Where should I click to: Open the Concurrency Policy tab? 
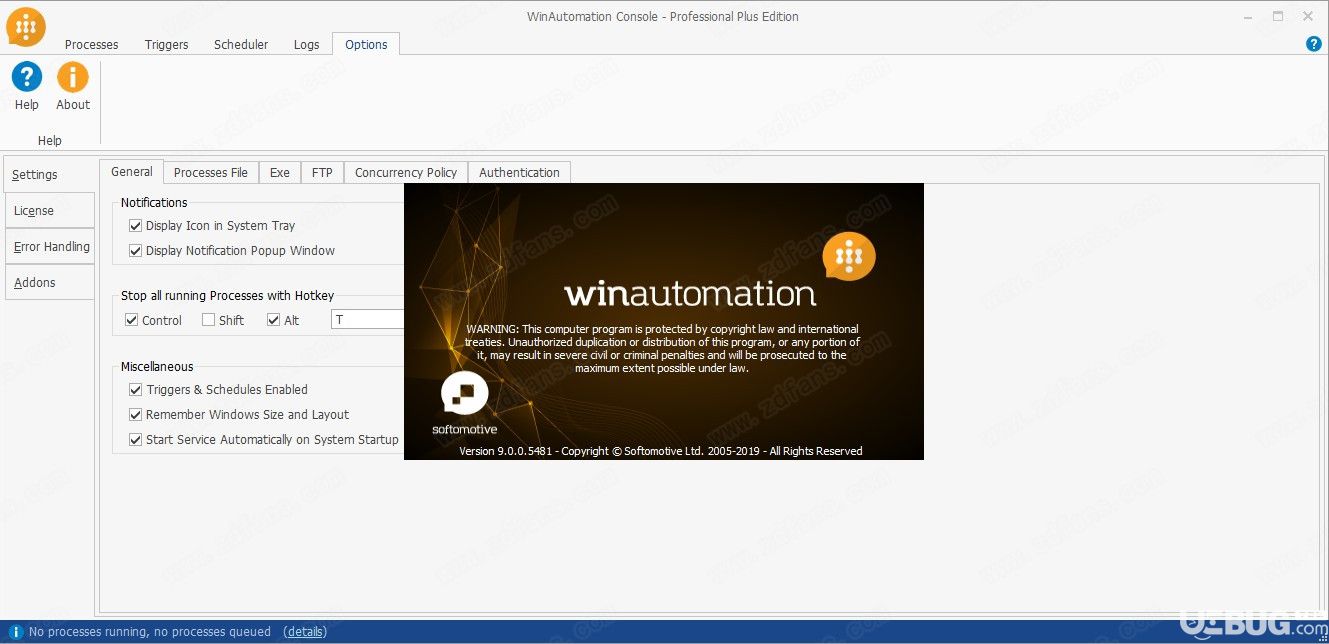(406, 173)
